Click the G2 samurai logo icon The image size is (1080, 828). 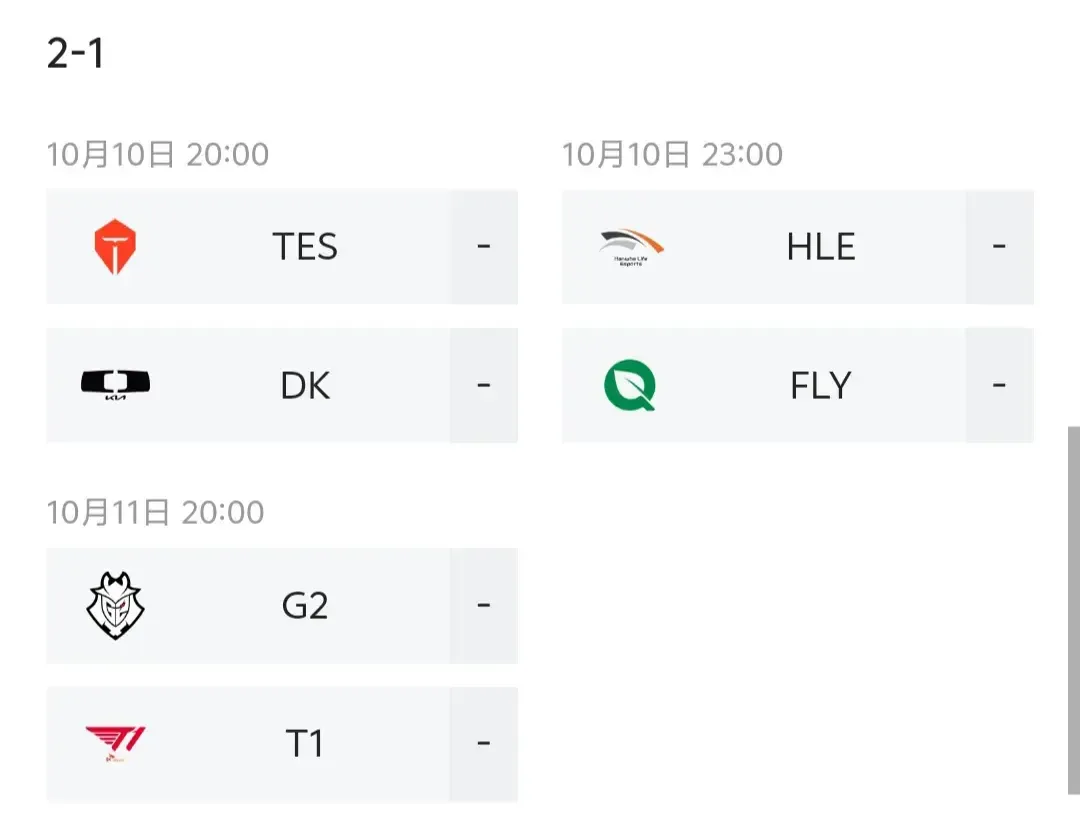(x=115, y=606)
